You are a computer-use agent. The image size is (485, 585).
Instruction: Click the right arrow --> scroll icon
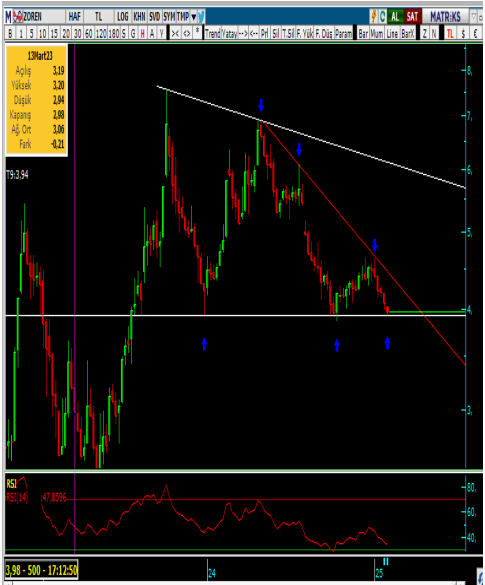(x=243, y=34)
